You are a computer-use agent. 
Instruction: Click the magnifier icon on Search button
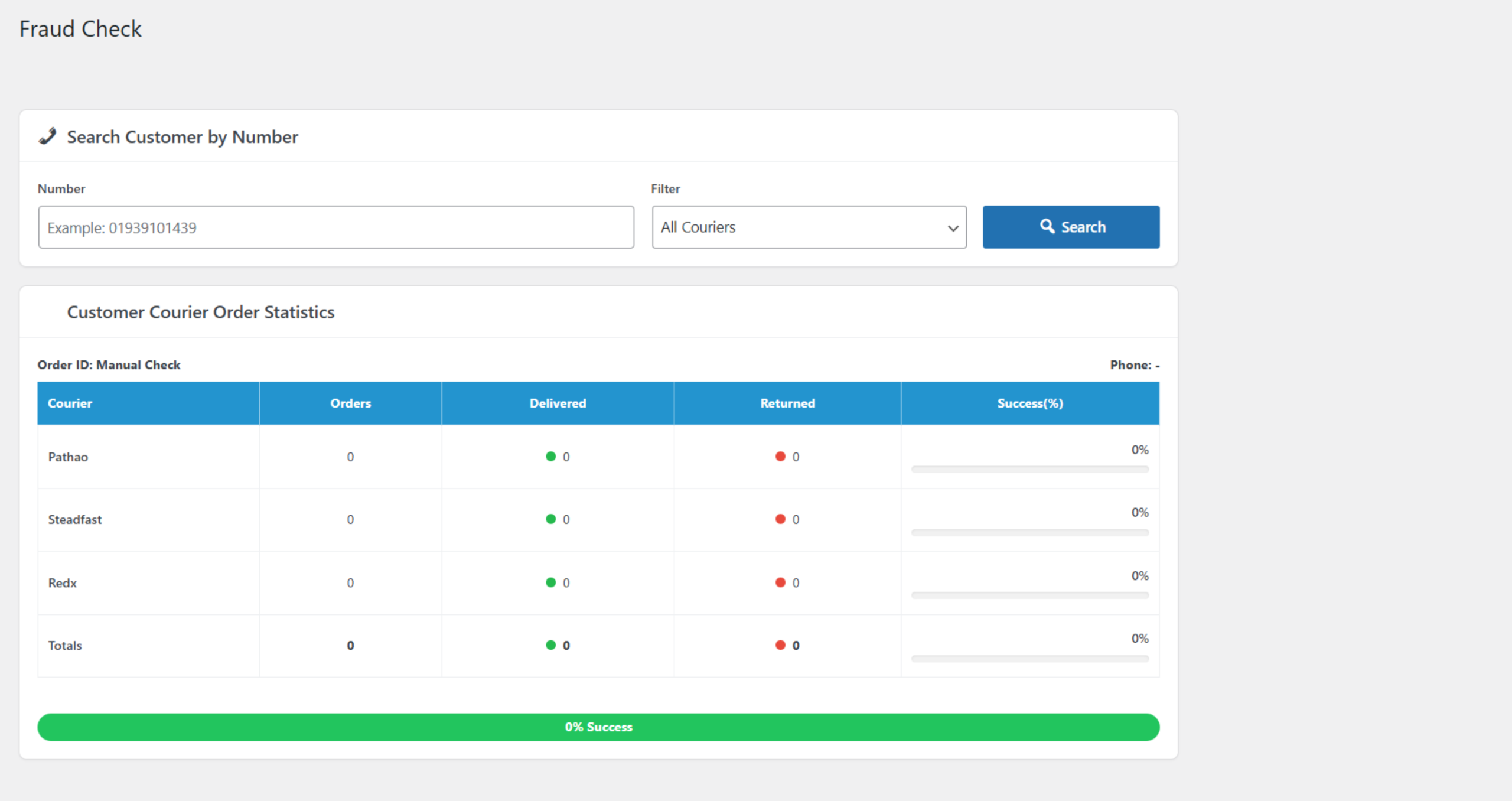(1047, 226)
